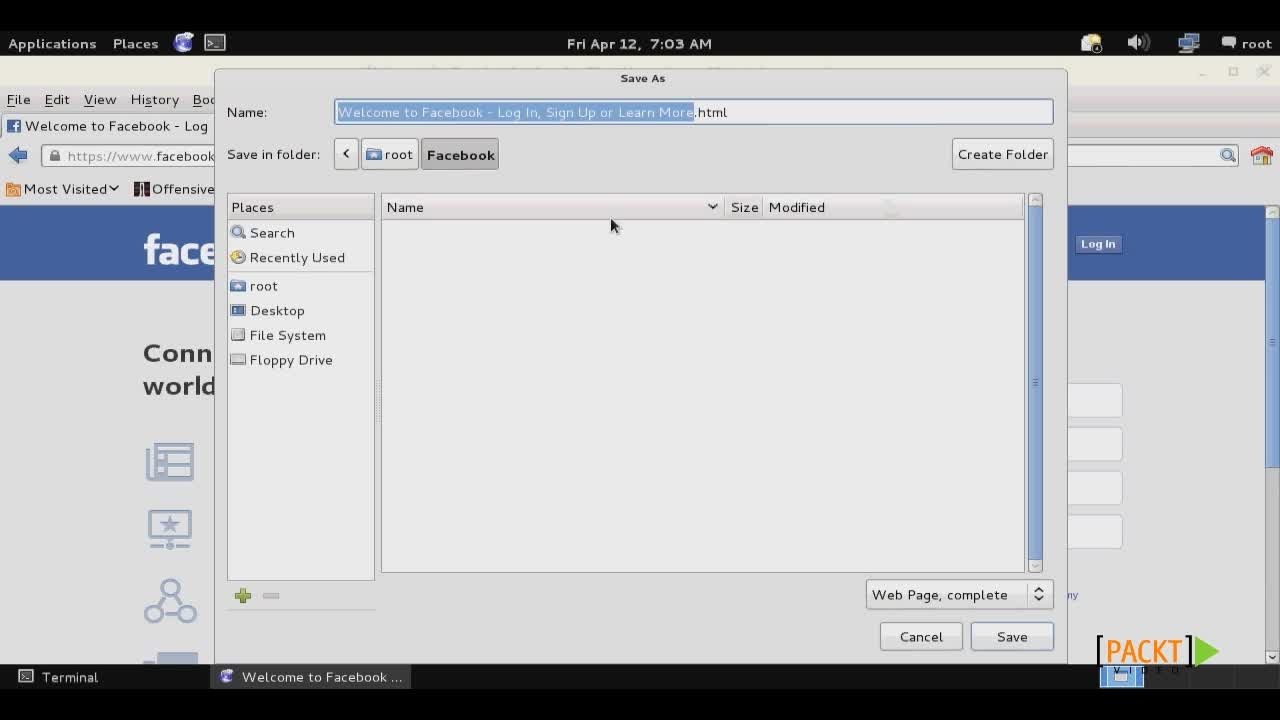This screenshot has height=720, width=1280.
Task: Open the volume speaker icon
Action: (x=1138, y=43)
